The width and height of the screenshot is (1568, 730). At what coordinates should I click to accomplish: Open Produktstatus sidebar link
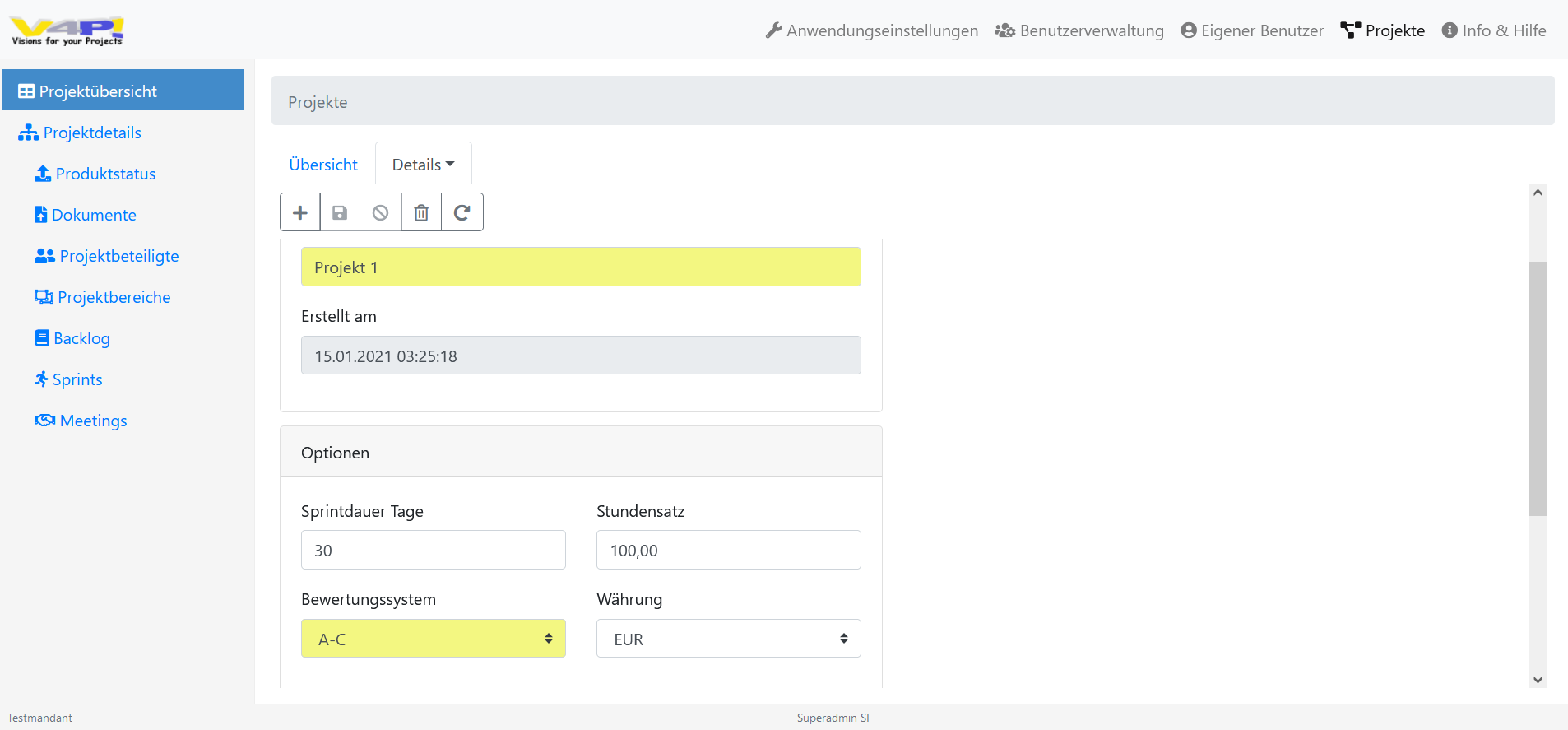[95, 174]
